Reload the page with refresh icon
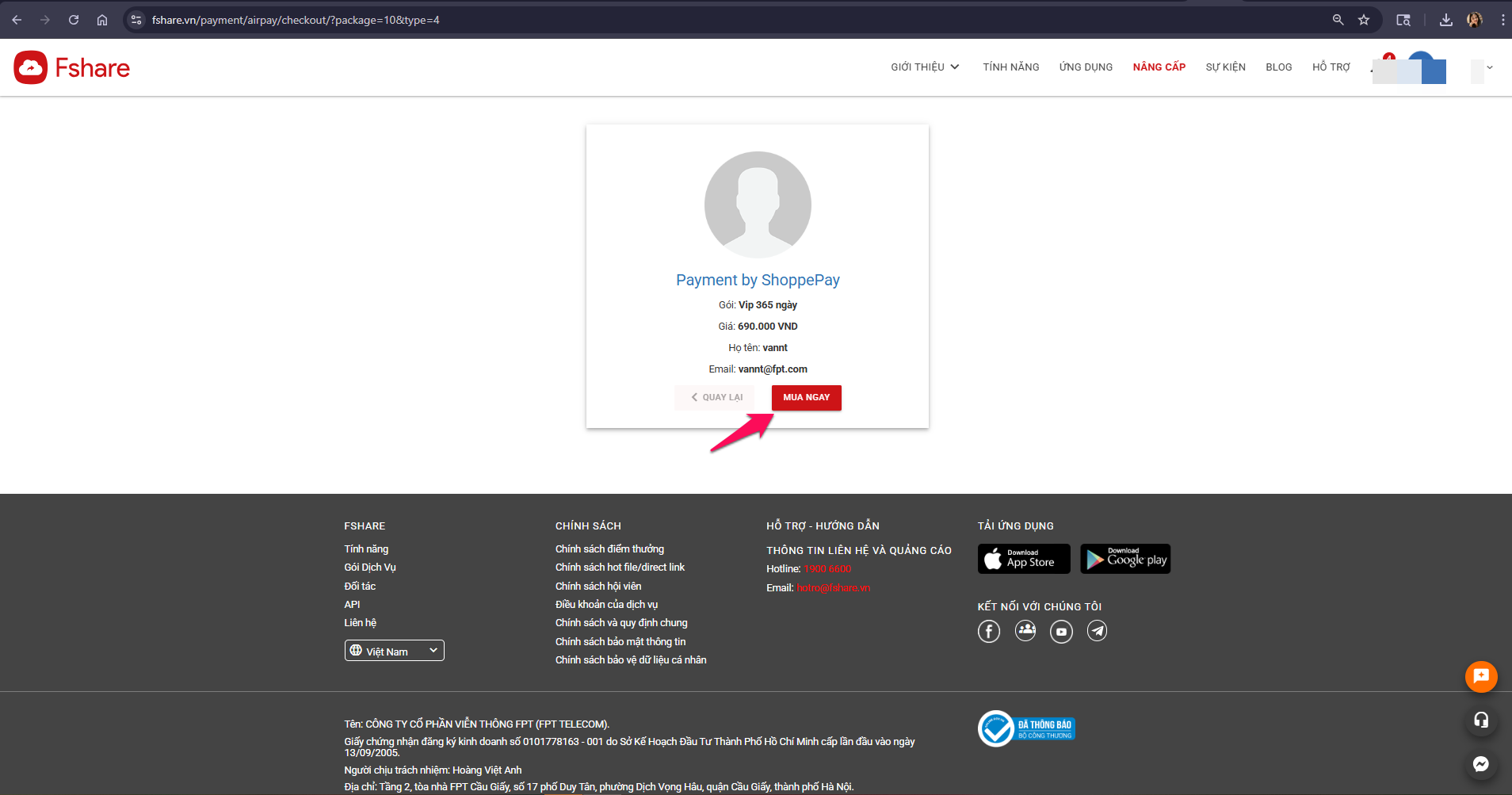Viewport: 1512px width, 795px height. tap(74, 20)
